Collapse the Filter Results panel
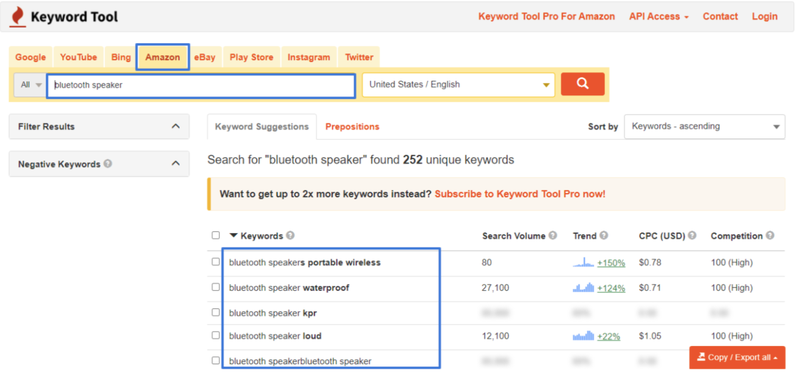Image resolution: width=800 pixels, height=372 pixels. point(176,126)
